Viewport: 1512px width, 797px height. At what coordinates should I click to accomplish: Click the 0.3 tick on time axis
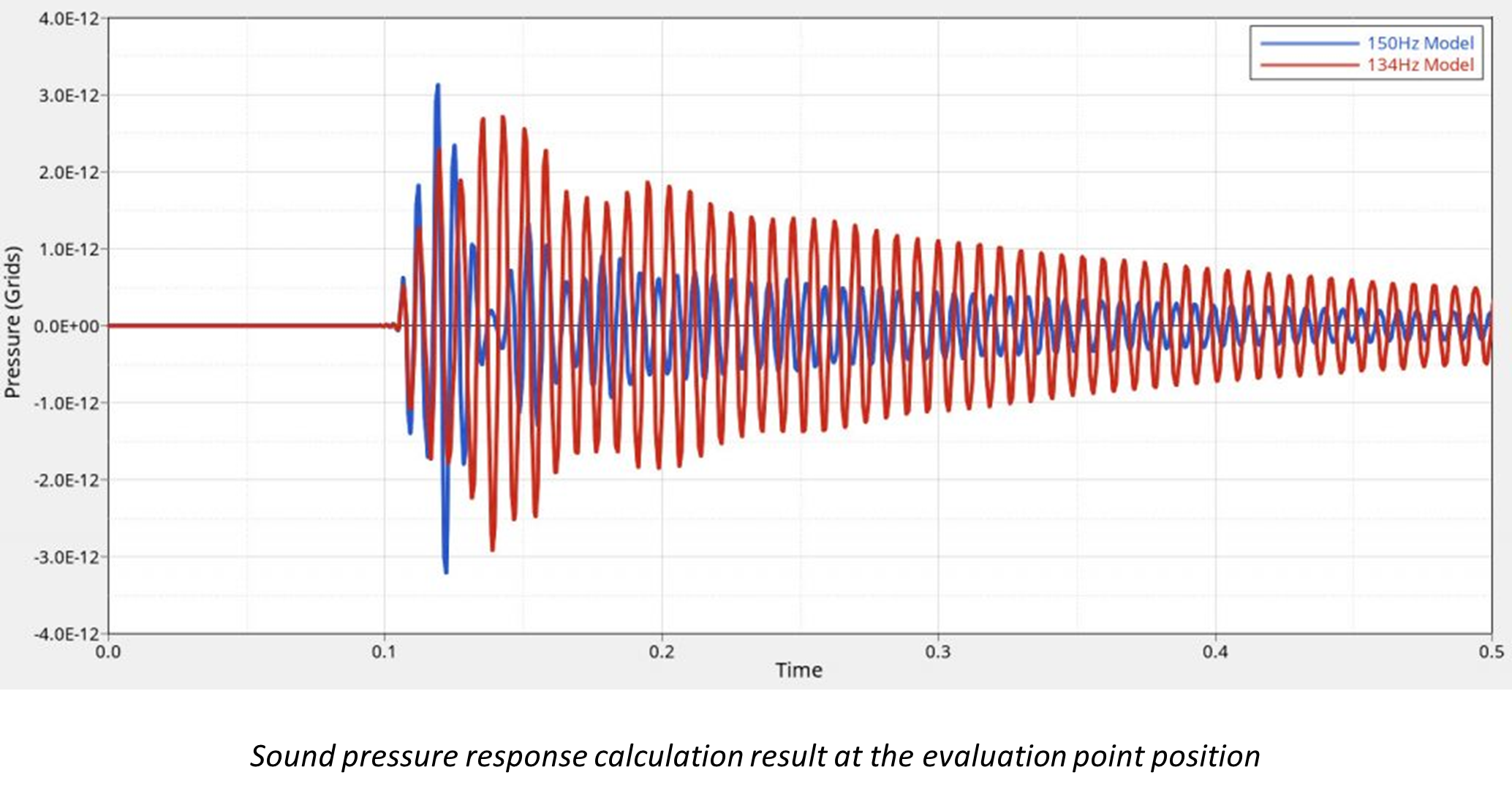pyautogui.click(x=938, y=651)
